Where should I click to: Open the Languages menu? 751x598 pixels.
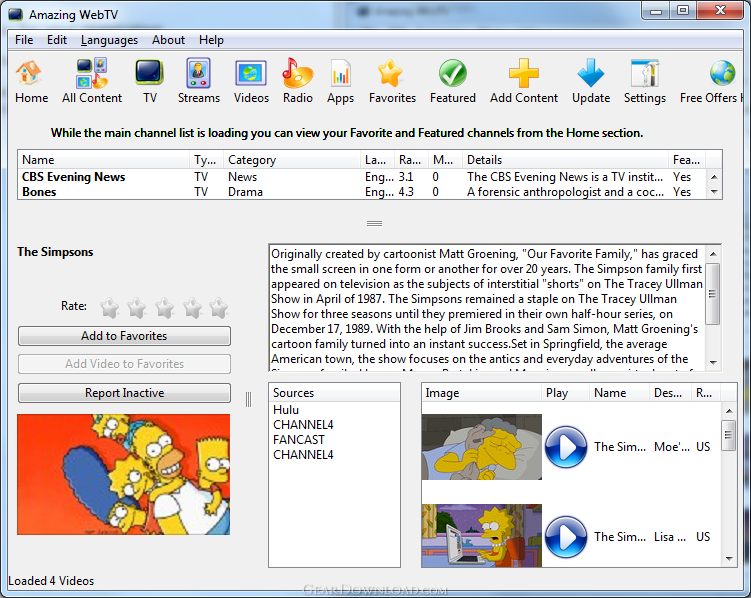click(109, 40)
